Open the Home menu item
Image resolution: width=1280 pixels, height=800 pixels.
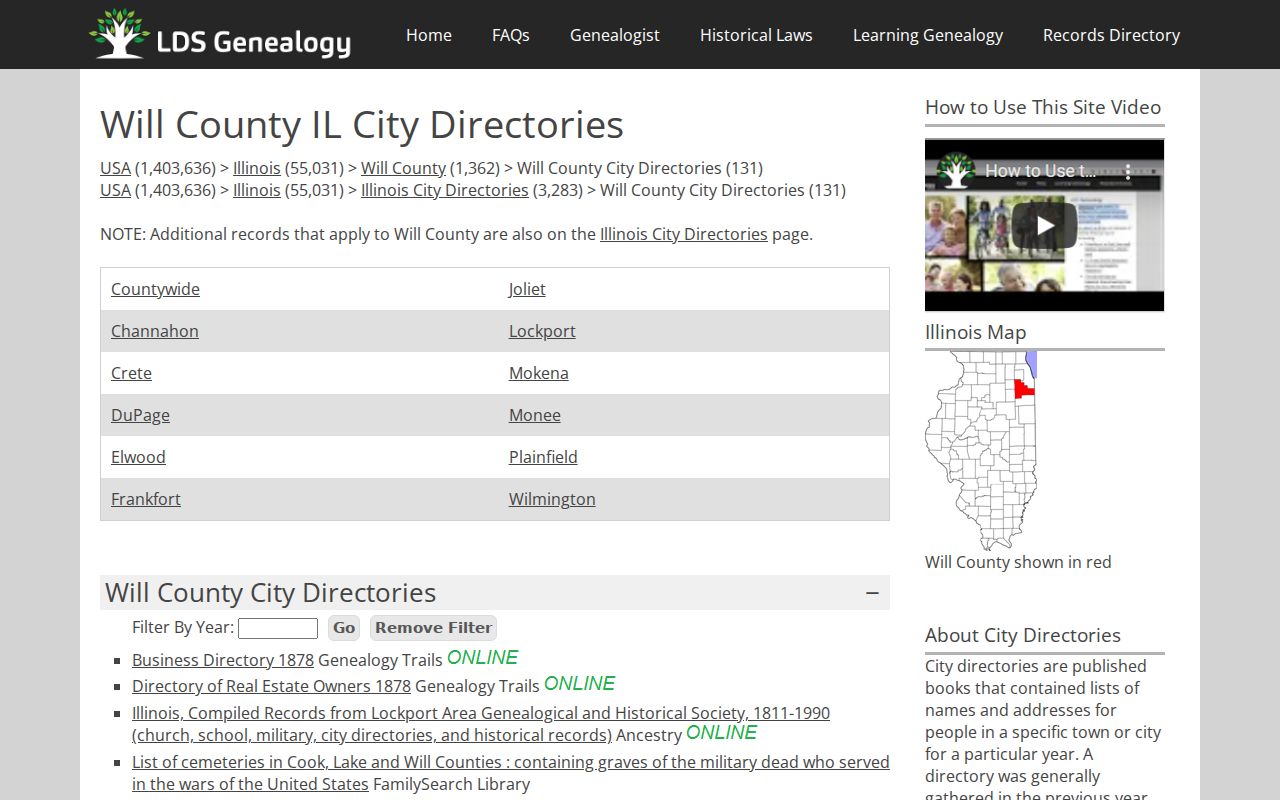click(429, 35)
